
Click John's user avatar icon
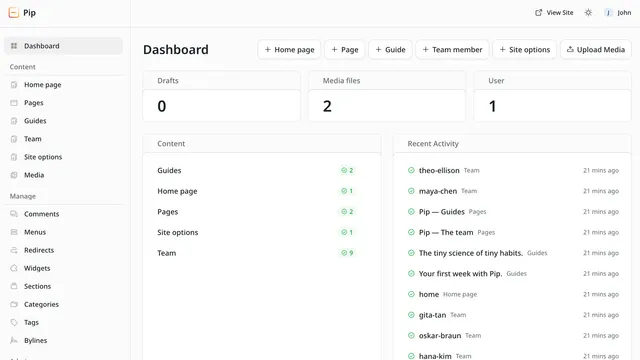coord(608,13)
